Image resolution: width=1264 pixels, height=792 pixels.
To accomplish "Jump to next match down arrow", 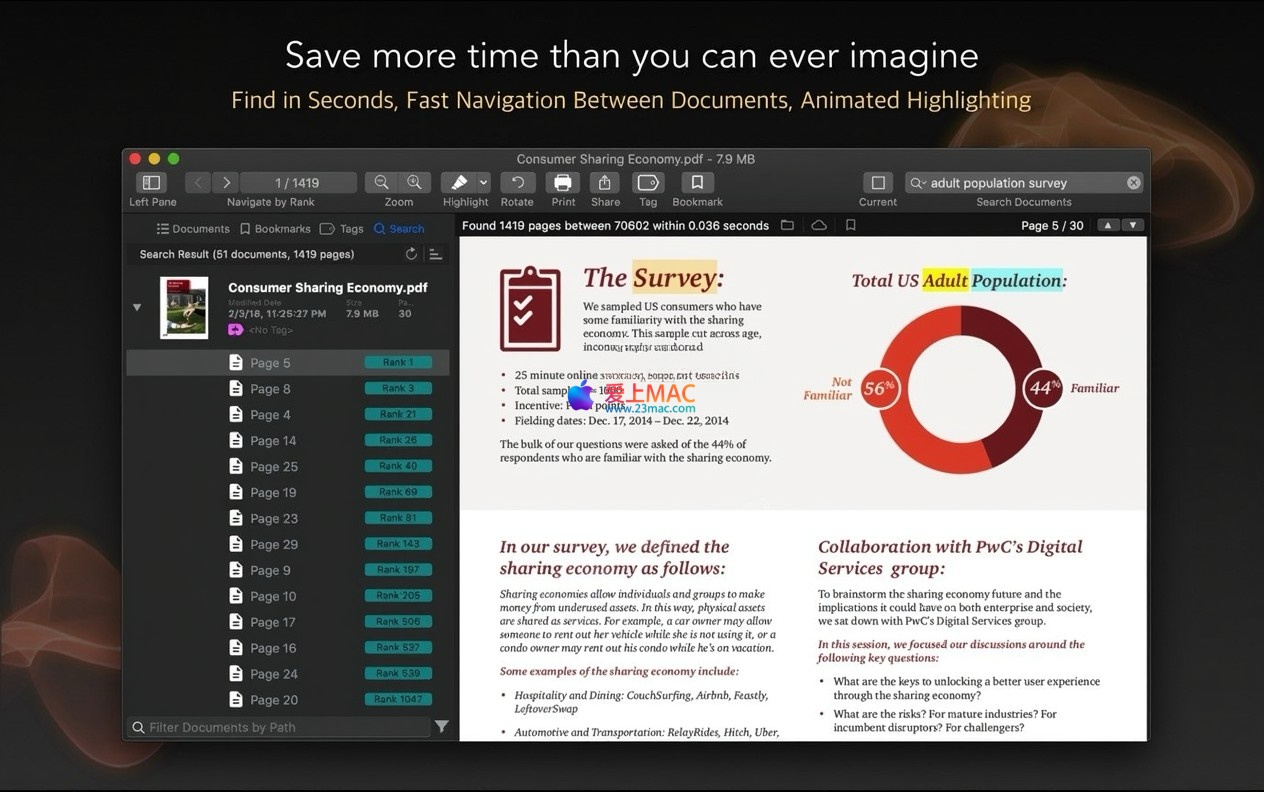I will point(1132,226).
